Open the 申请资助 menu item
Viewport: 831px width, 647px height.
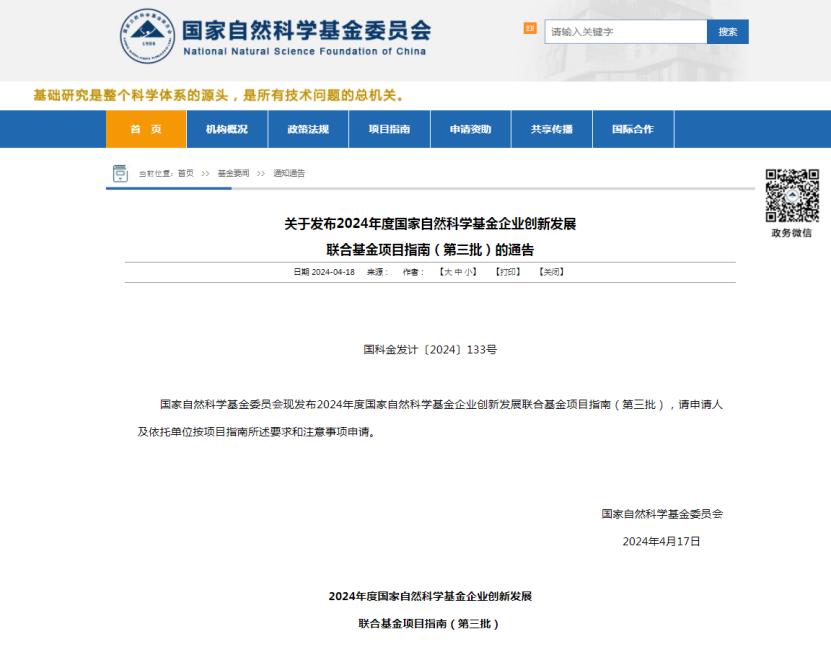coord(470,129)
